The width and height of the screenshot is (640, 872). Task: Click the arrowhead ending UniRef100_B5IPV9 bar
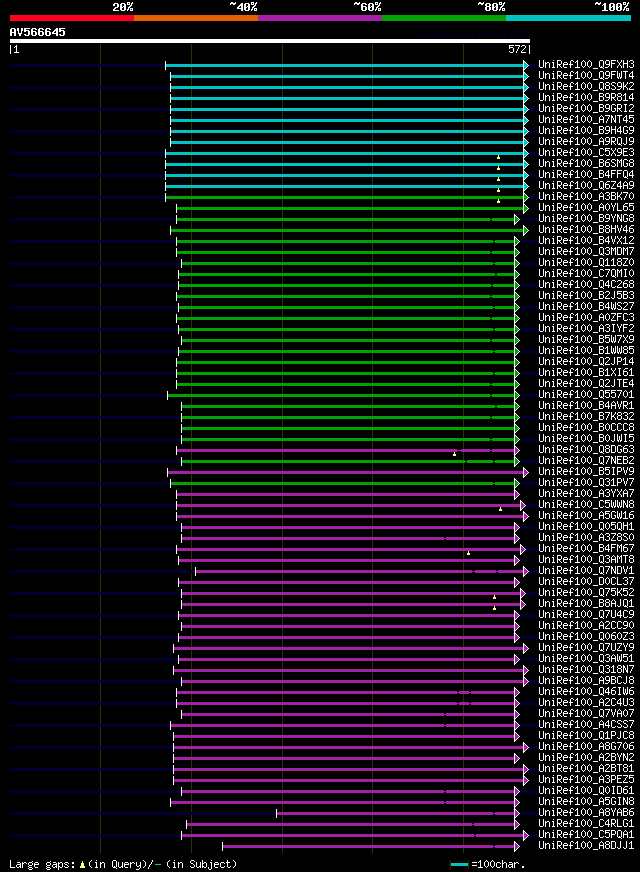pos(526,473)
